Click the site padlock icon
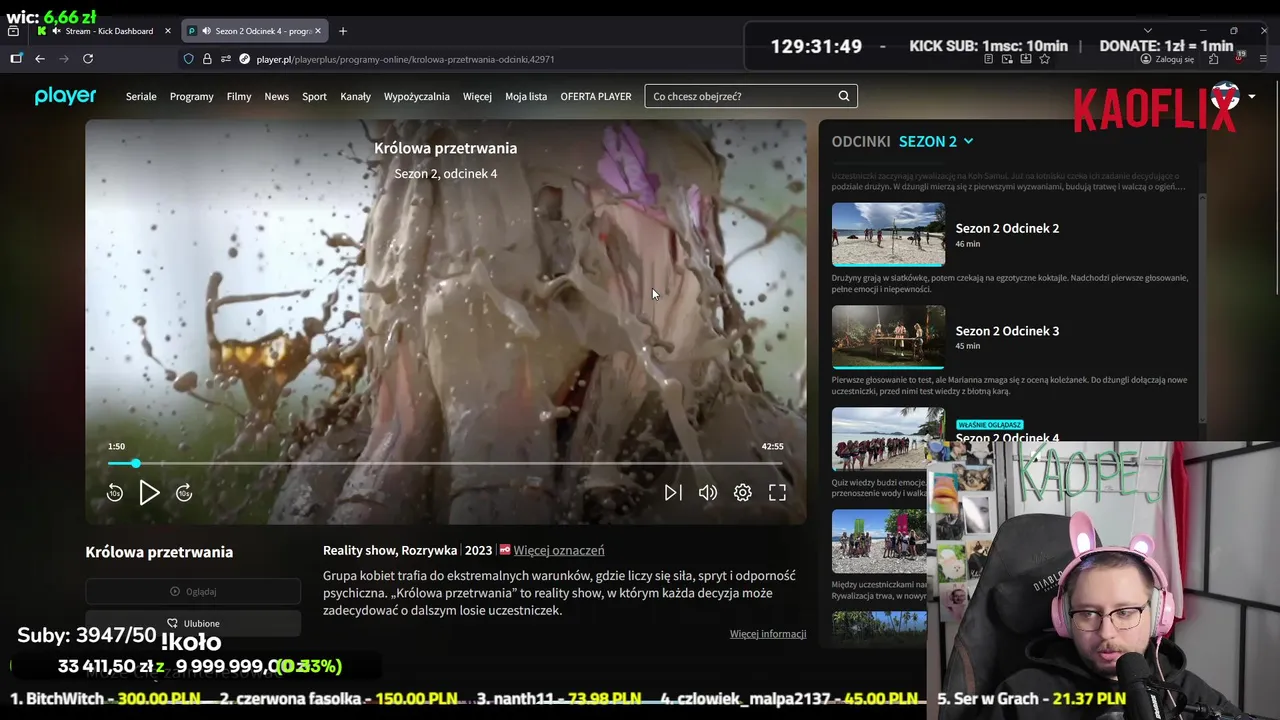 click(x=207, y=59)
